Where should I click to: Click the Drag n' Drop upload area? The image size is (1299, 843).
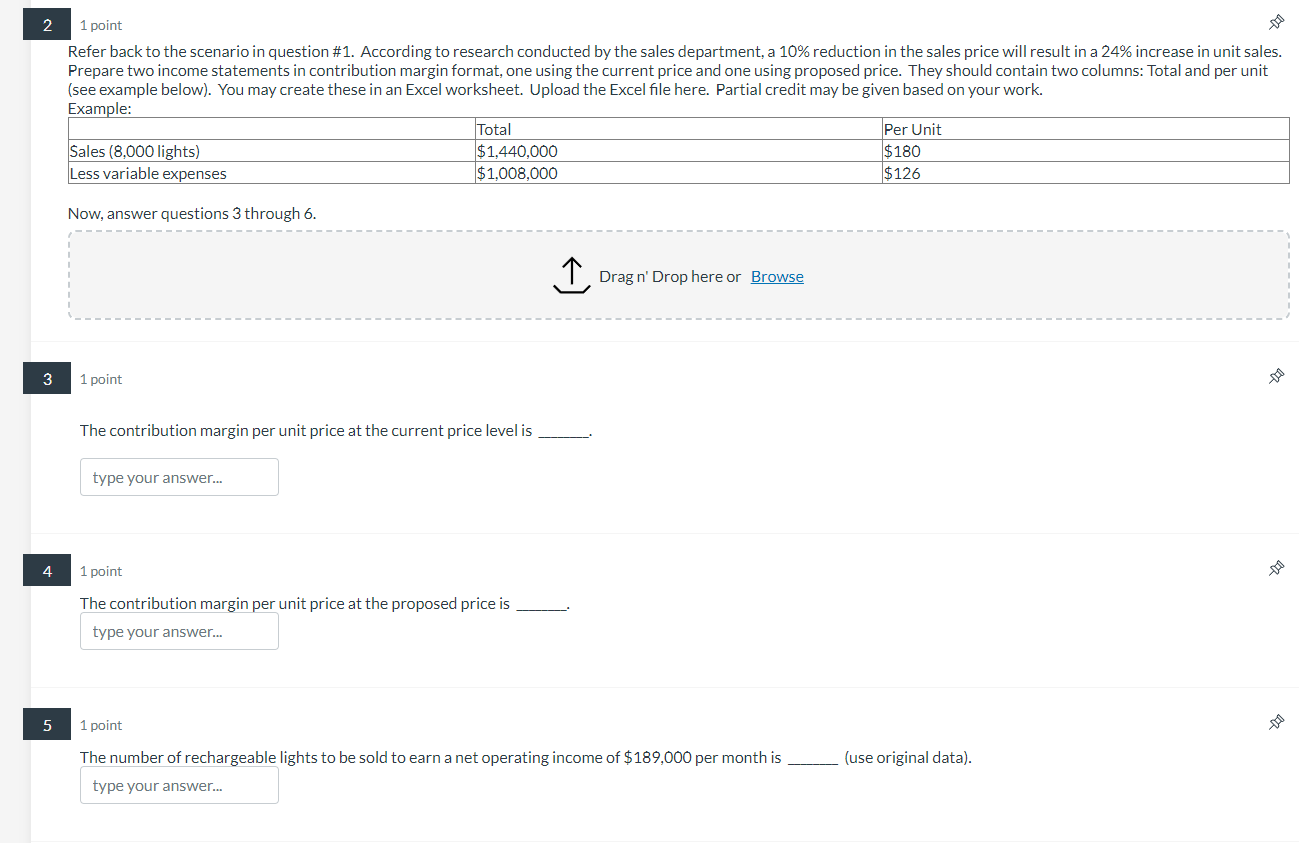[679, 275]
